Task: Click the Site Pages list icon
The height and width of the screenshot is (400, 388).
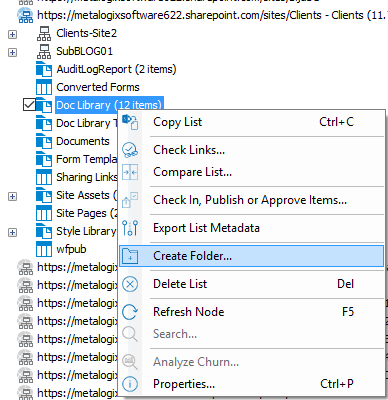Action: (44, 213)
